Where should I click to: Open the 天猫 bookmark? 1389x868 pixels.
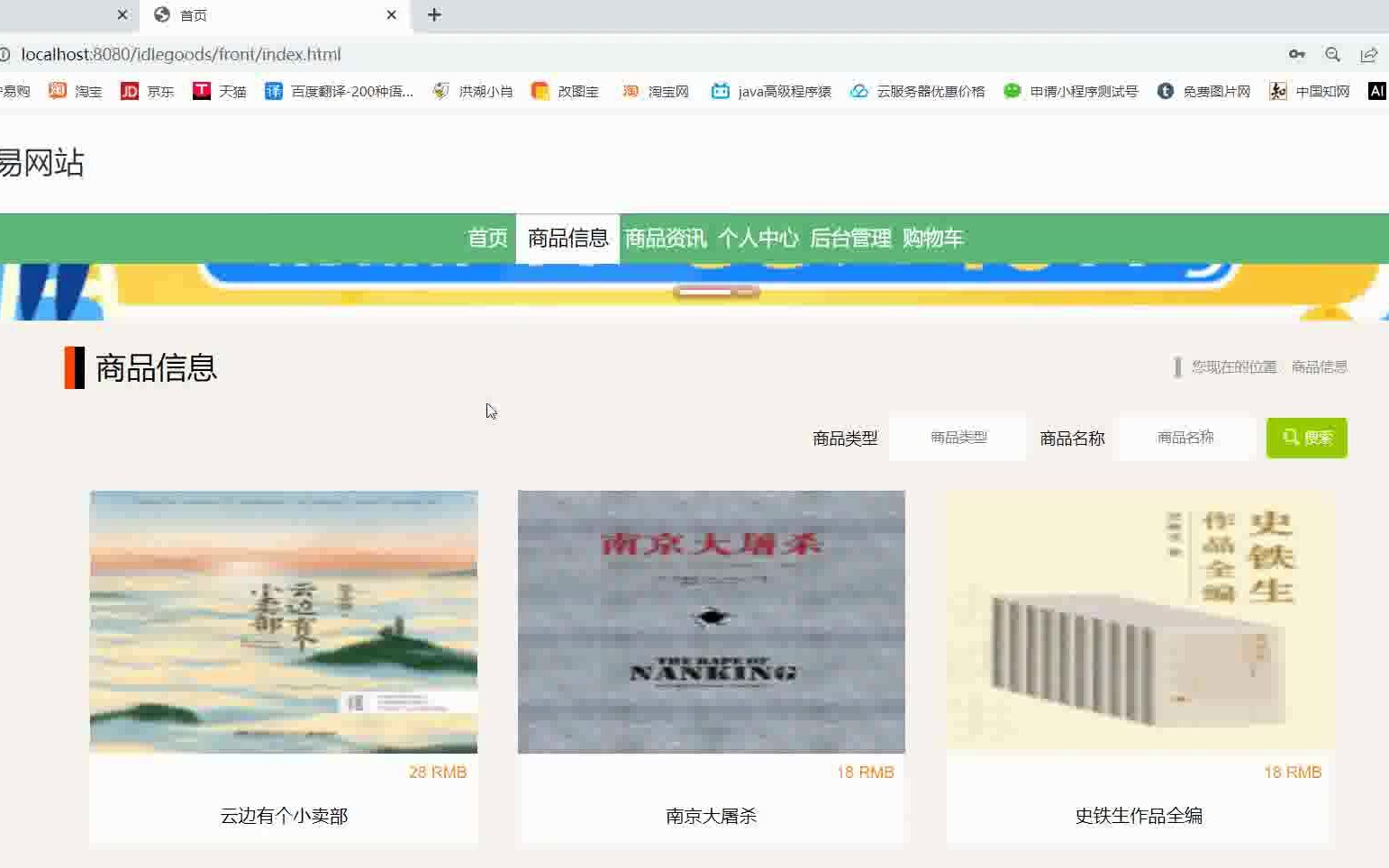click(220, 91)
